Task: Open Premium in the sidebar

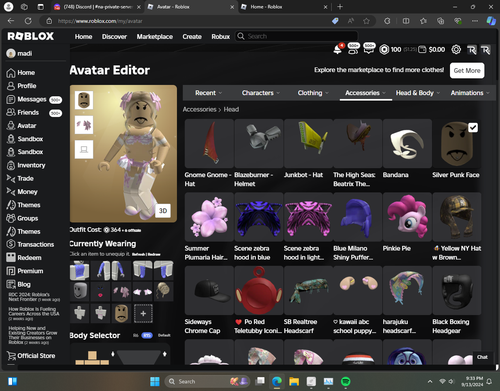Action: pos(25,271)
